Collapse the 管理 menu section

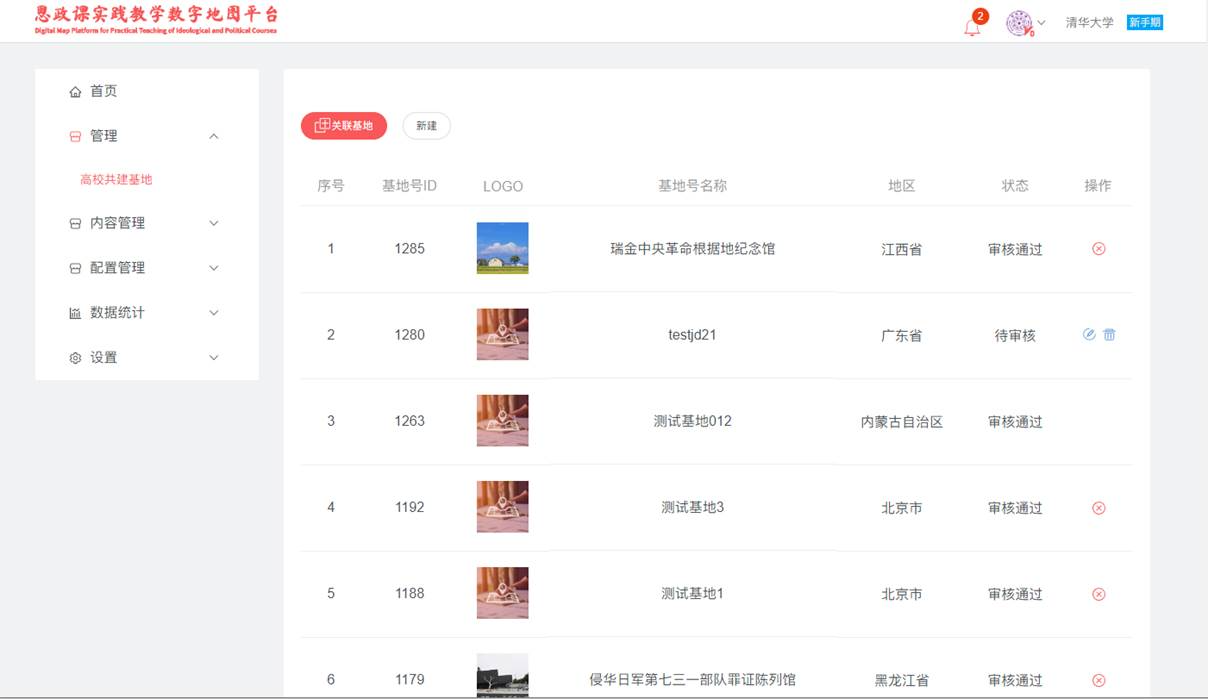(x=213, y=136)
